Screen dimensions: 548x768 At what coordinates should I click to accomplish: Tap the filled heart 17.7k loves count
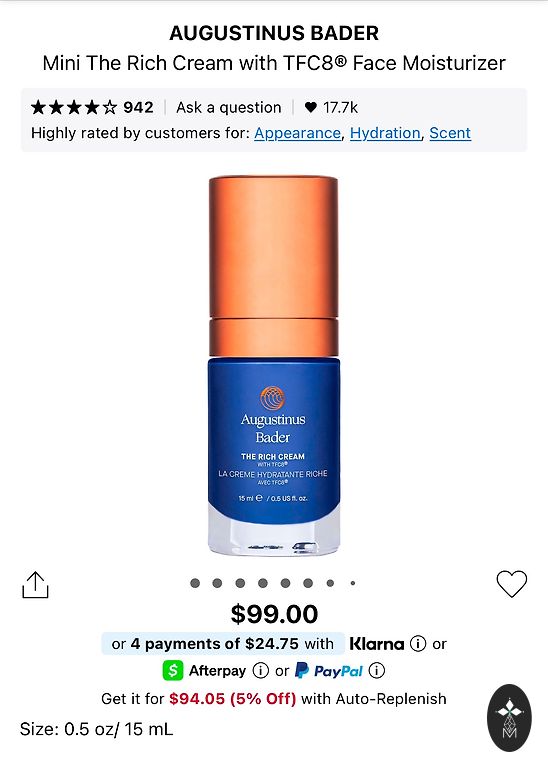(x=331, y=107)
